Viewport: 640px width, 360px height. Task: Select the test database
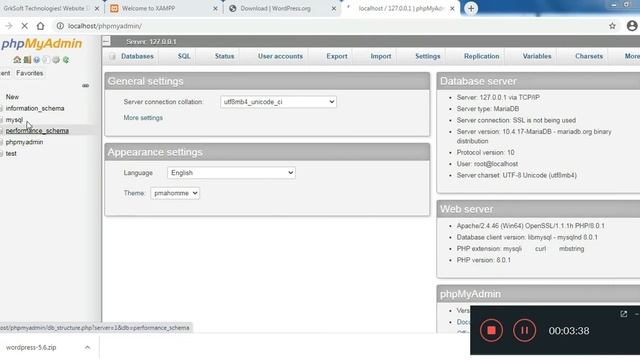tap(11, 153)
